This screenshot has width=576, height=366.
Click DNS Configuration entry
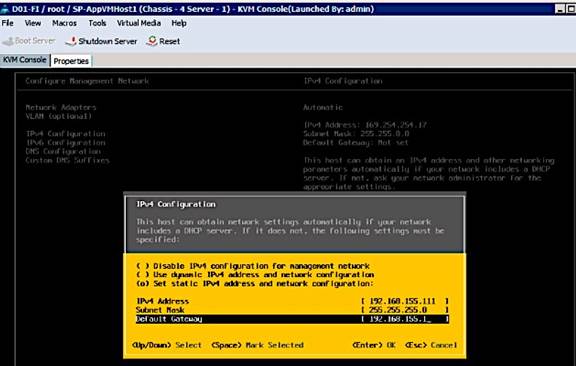coord(63,151)
